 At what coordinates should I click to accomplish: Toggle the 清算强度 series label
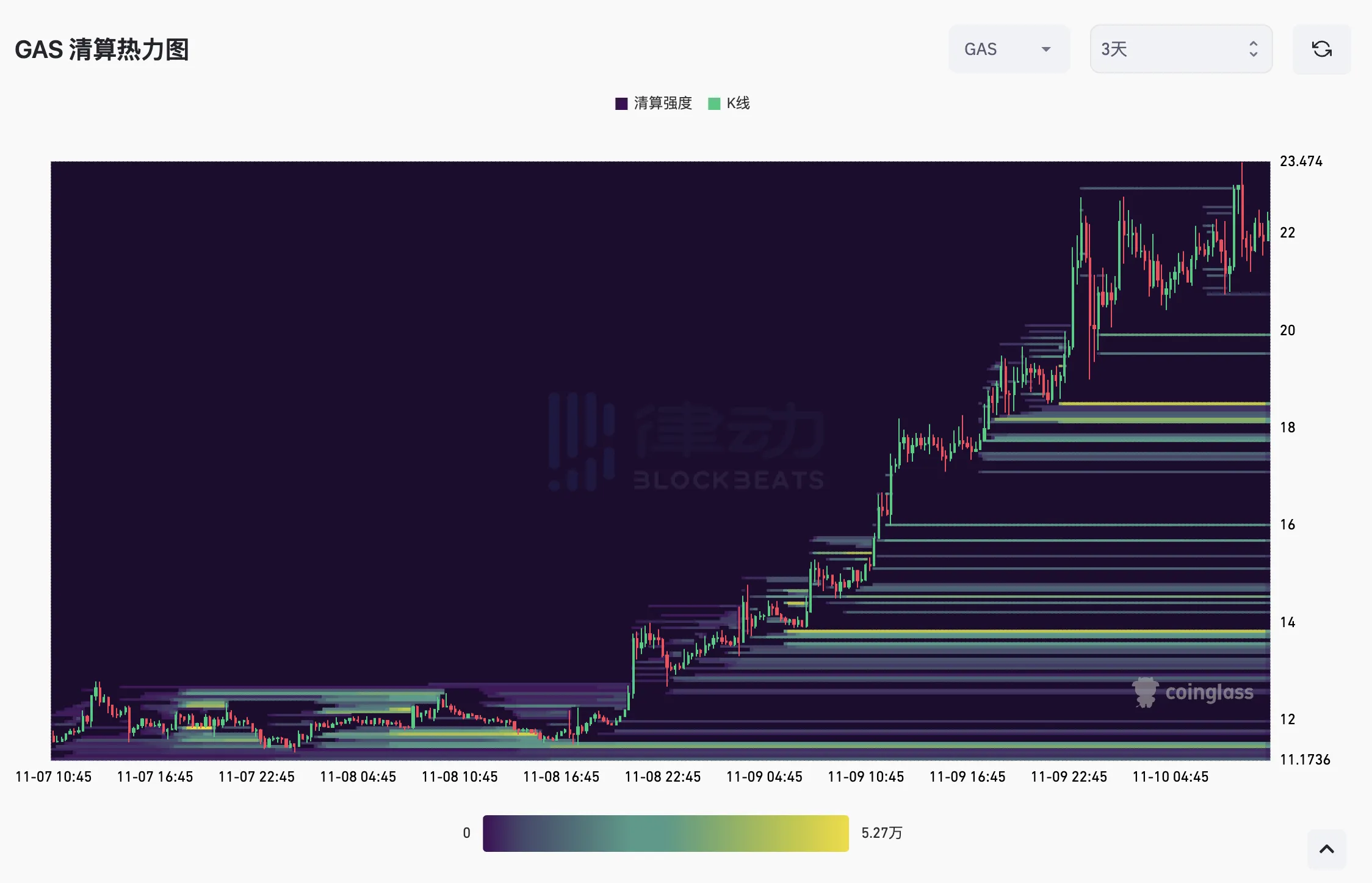(662, 103)
